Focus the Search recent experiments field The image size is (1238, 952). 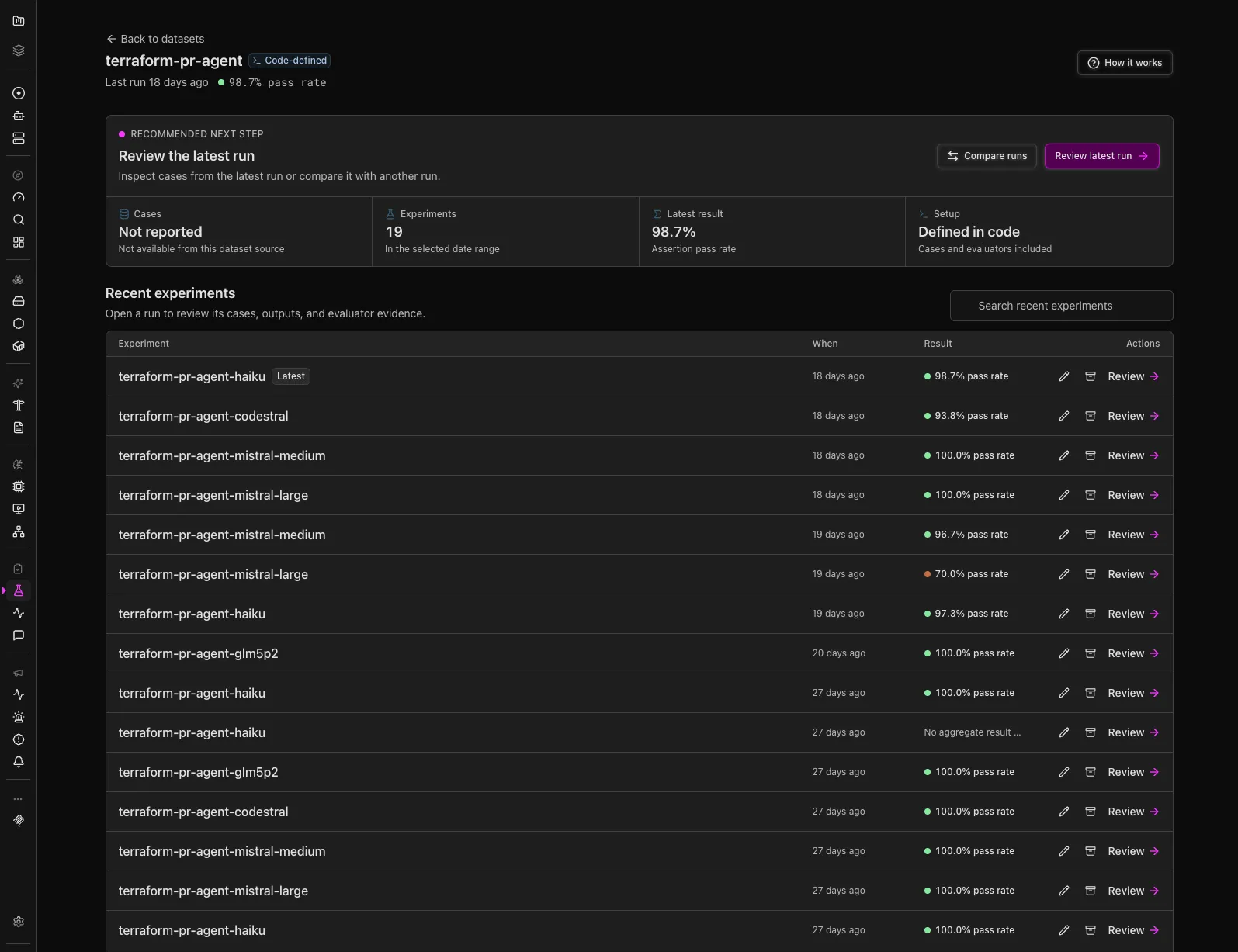[x=1061, y=306]
